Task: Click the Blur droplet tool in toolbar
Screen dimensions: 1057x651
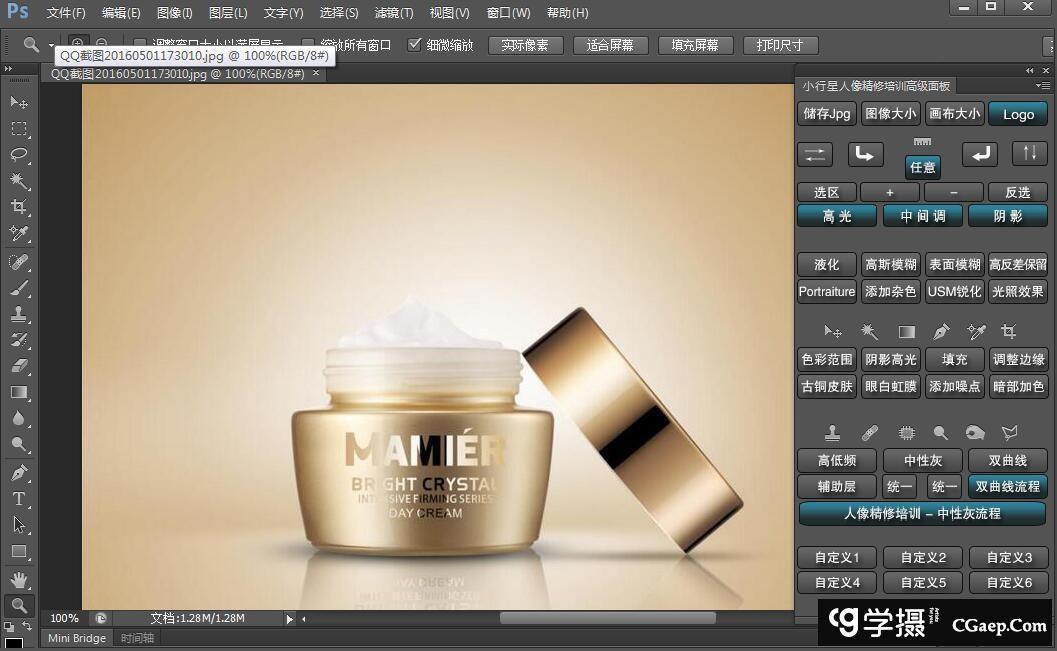Action: point(18,419)
